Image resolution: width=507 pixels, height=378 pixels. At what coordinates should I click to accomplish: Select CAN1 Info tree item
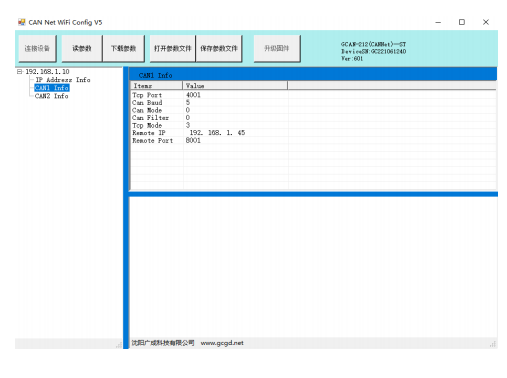52,88
